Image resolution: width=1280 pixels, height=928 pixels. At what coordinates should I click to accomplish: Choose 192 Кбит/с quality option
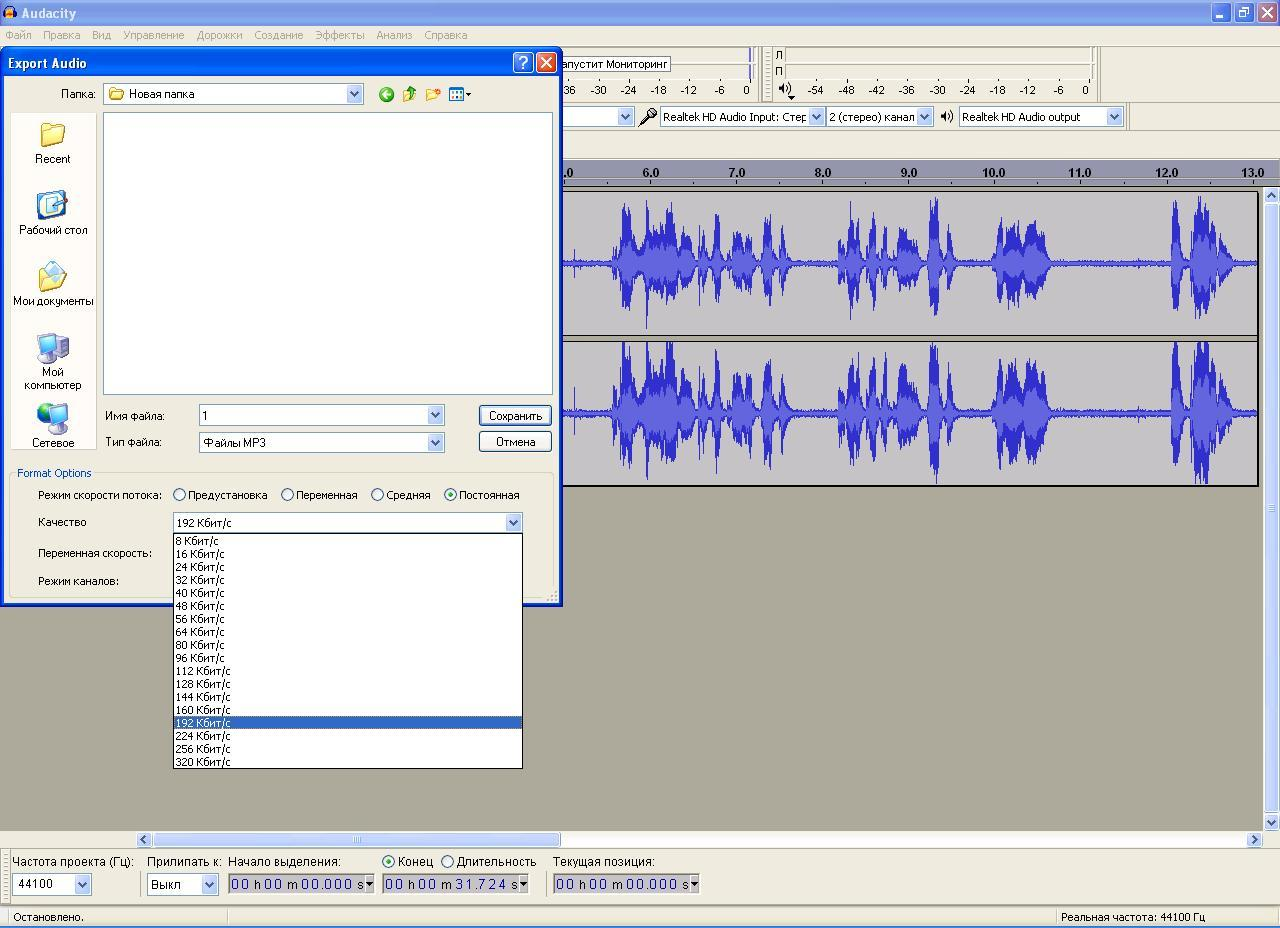click(x=348, y=723)
